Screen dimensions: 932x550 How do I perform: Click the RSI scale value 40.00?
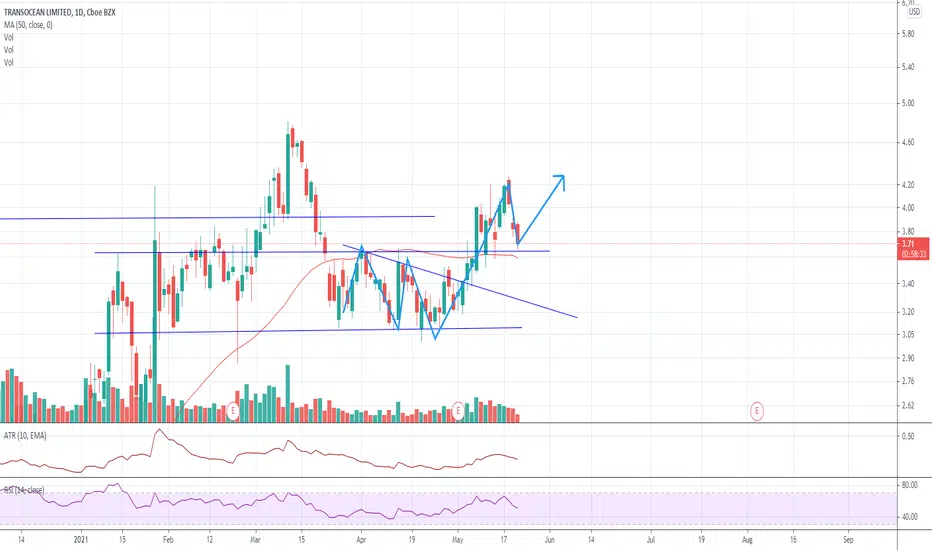[909, 517]
